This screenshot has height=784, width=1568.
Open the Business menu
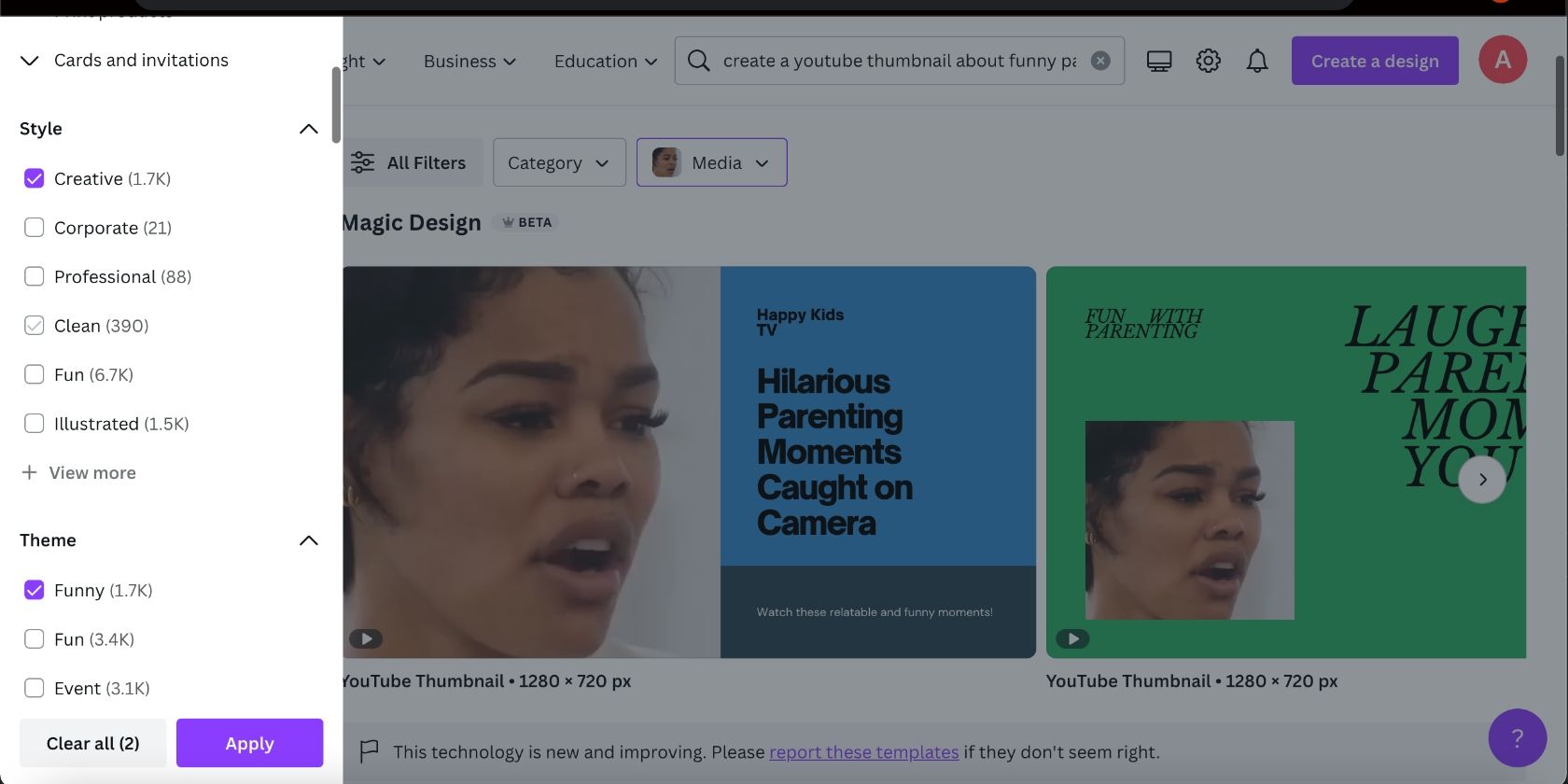point(469,61)
